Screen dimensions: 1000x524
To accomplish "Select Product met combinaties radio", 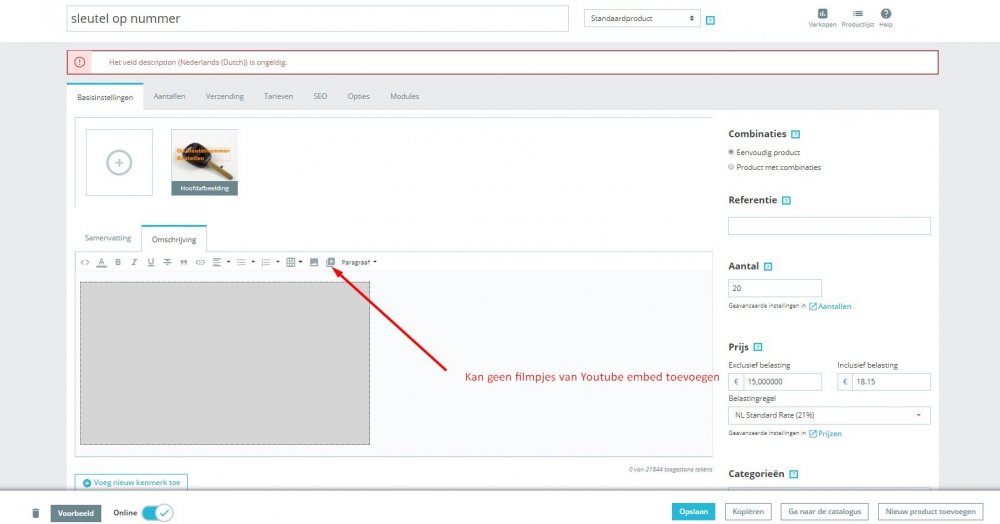I will [x=731, y=167].
